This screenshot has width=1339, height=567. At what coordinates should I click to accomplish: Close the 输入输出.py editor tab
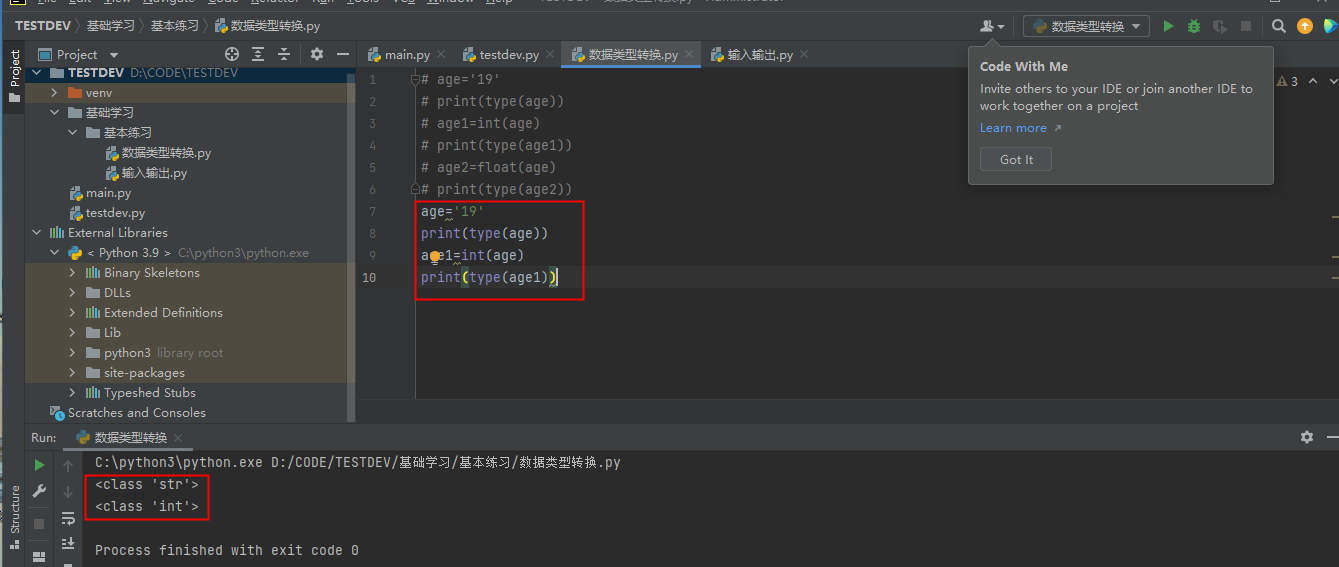pyautogui.click(x=805, y=55)
